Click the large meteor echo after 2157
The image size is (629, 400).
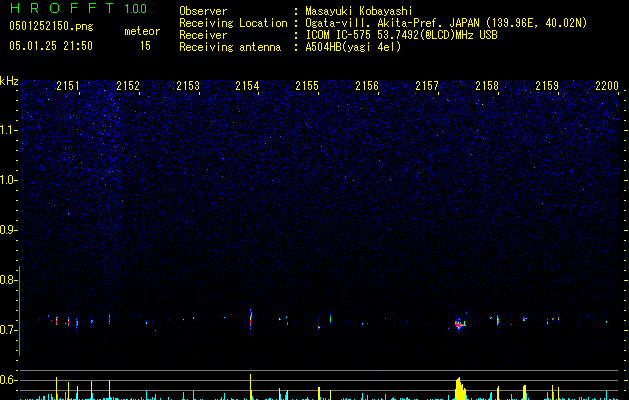(x=460, y=324)
